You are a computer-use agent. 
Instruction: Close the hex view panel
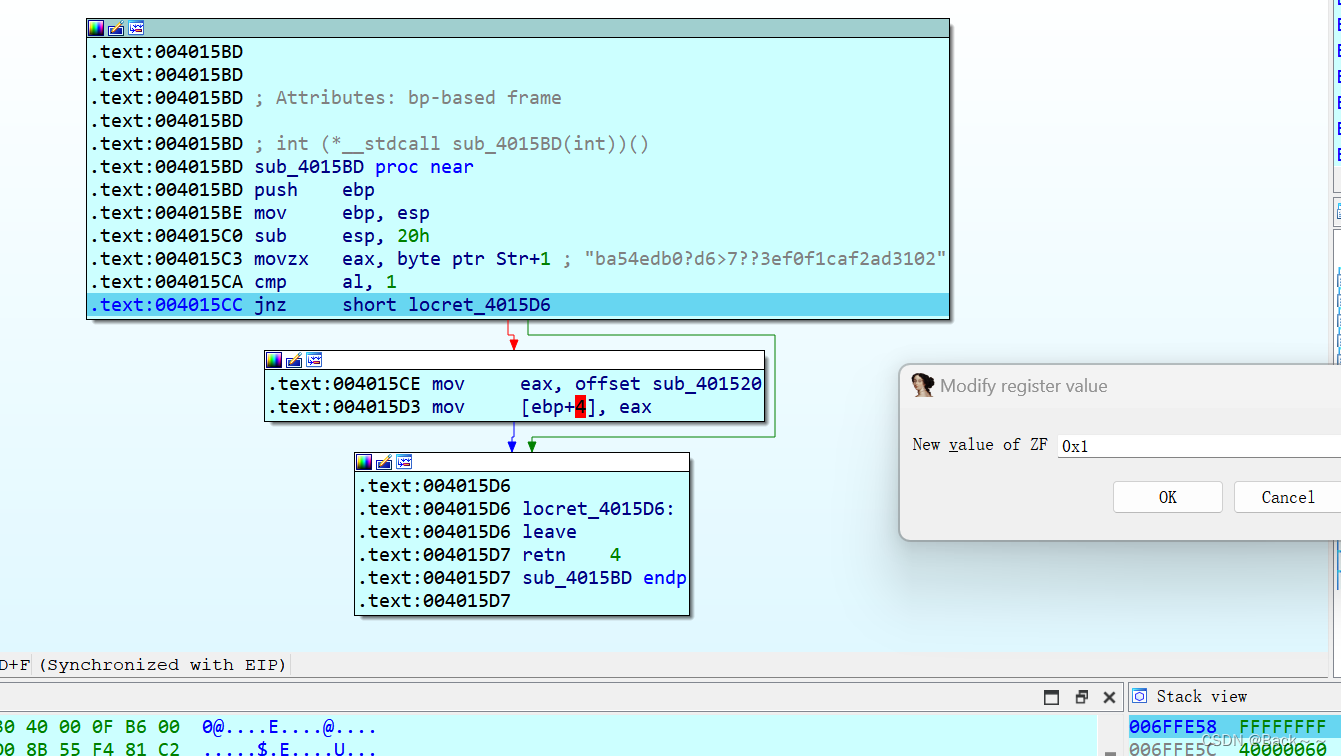pos(1109,697)
